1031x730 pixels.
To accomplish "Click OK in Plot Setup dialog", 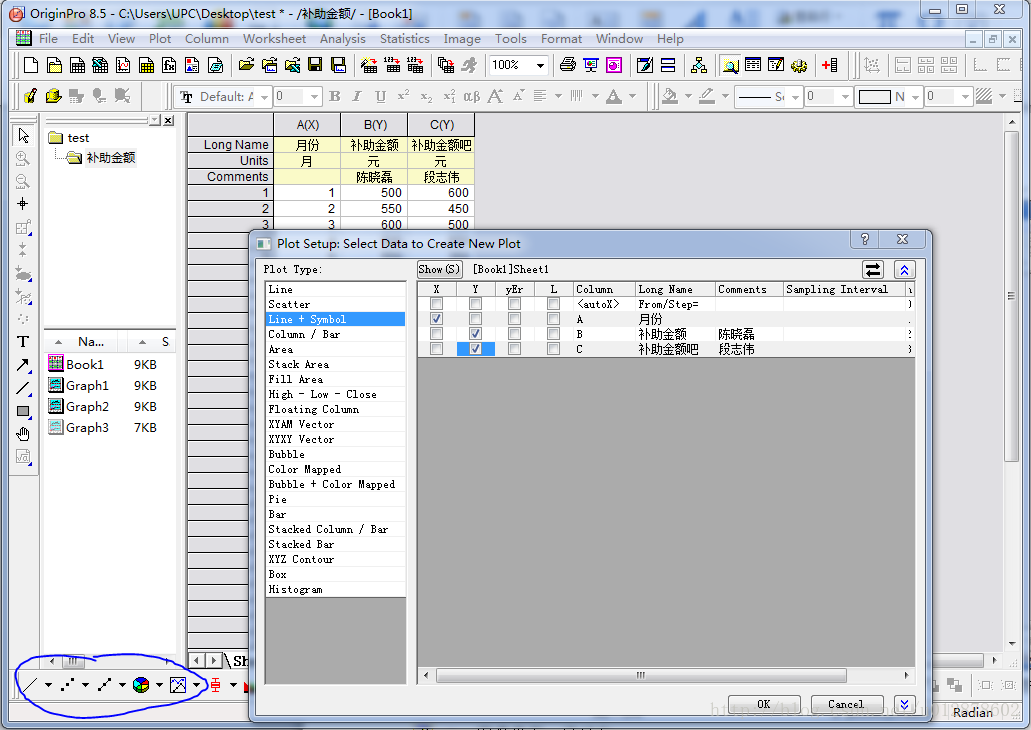I will click(764, 704).
